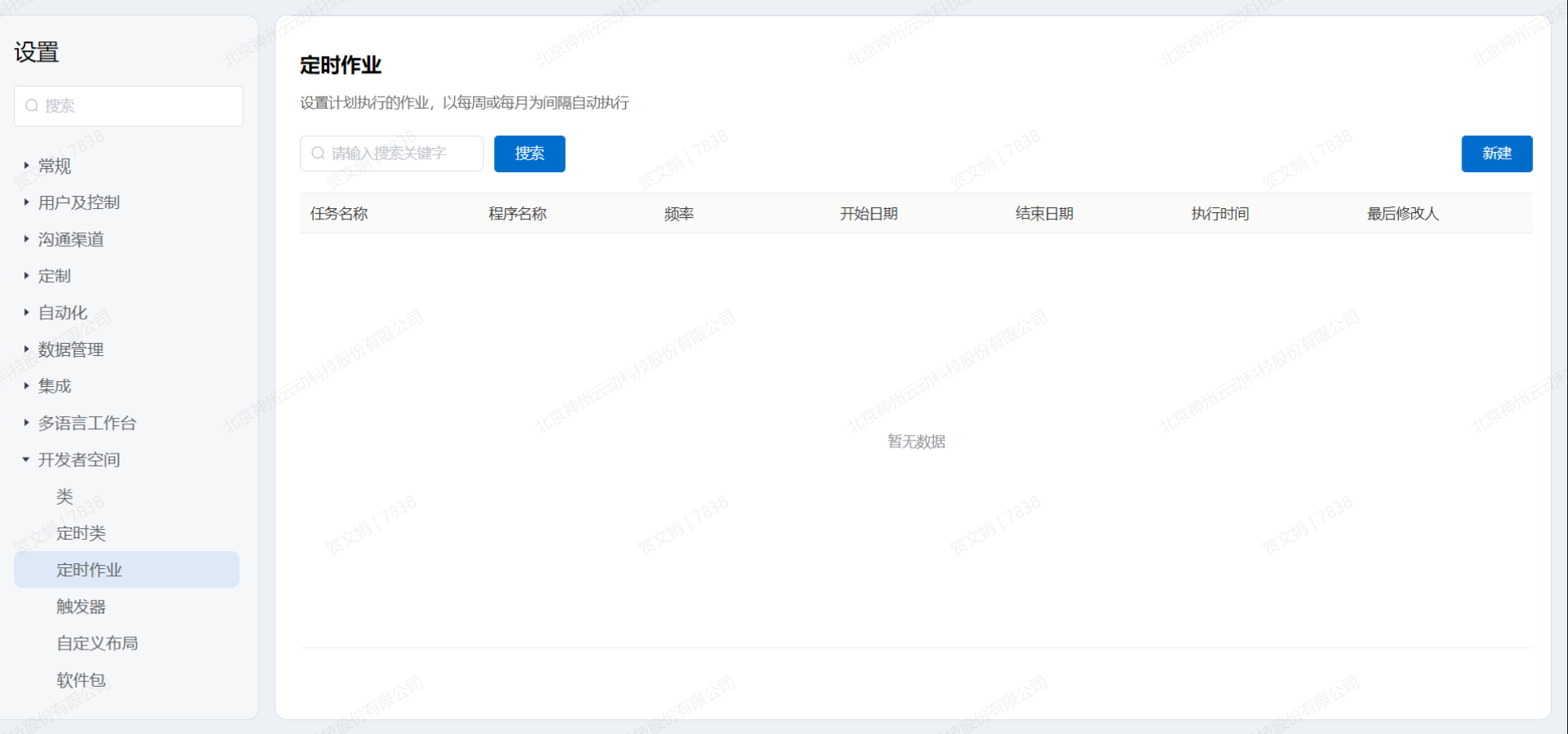Image resolution: width=1568 pixels, height=734 pixels.
Task: Click the blue 搜索 button
Action: [529, 154]
